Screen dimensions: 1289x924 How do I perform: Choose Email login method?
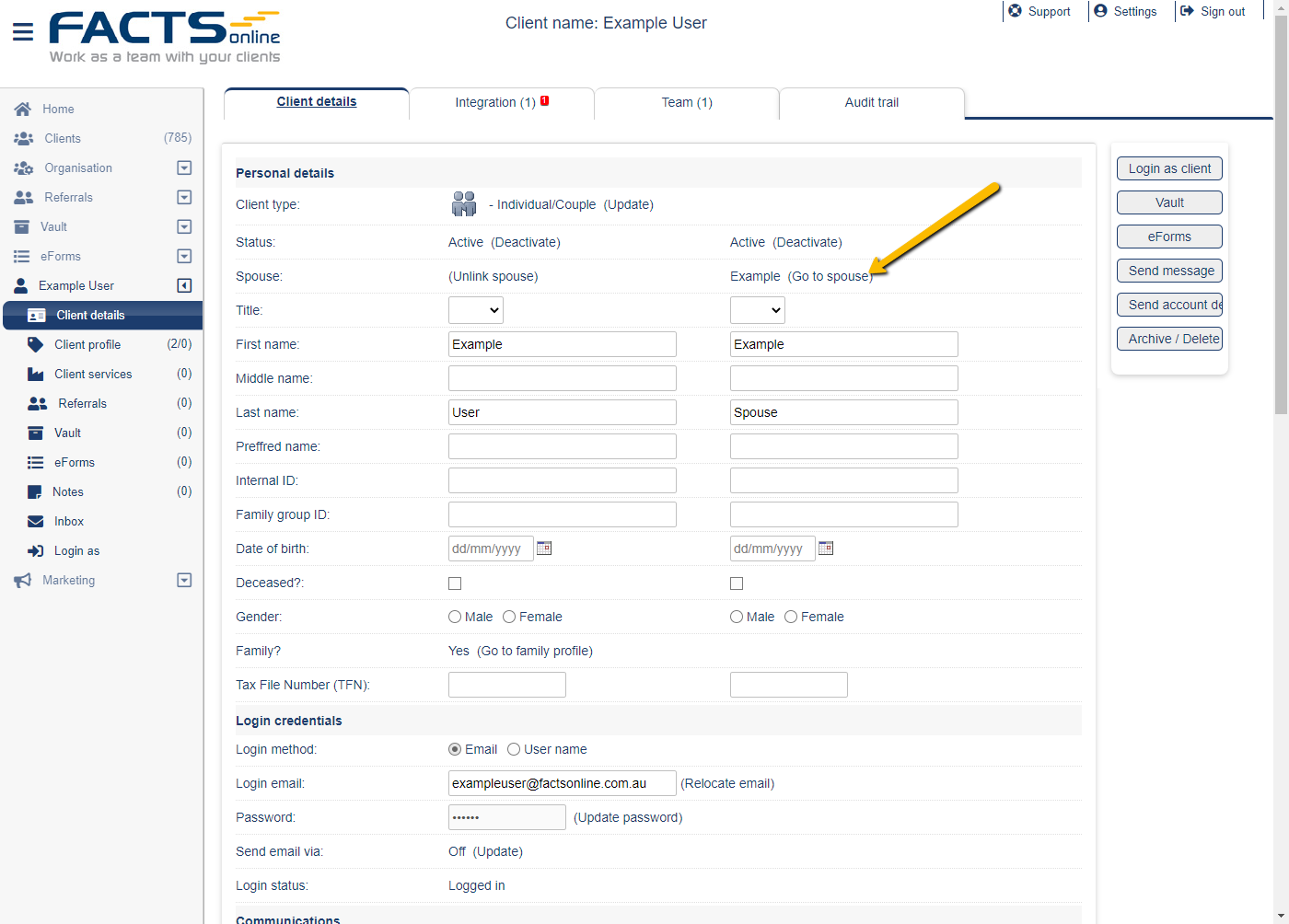tap(455, 749)
